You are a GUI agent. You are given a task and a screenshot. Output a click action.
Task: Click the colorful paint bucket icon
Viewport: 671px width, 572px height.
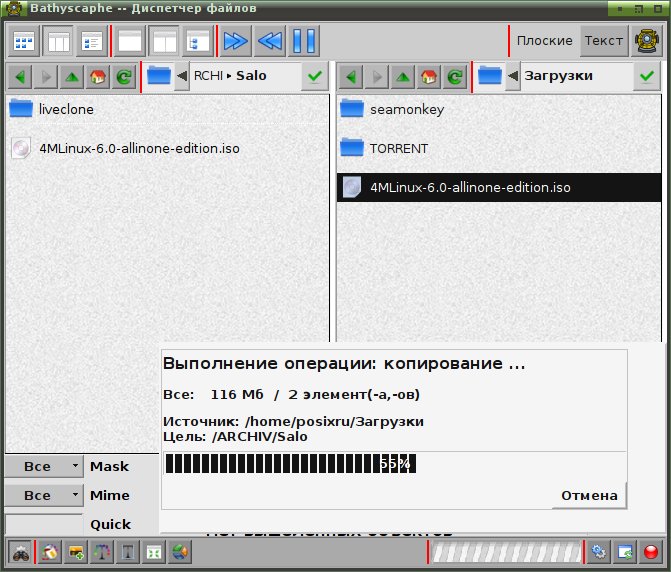pos(50,552)
